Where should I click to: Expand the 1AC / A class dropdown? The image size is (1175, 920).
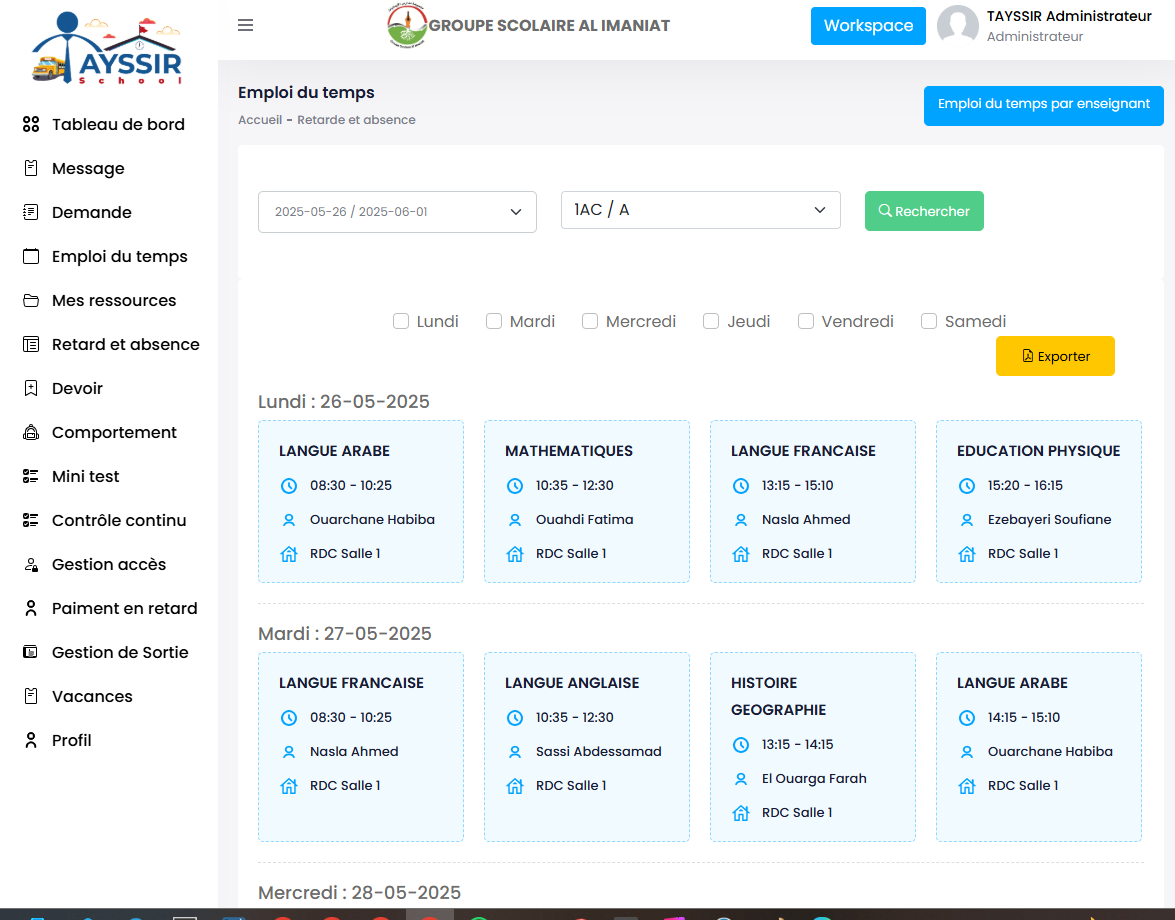pos(700,210)
